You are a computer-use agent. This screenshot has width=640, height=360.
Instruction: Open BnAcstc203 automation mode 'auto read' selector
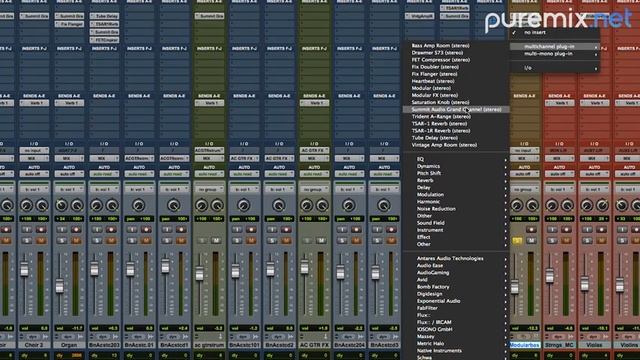[x=104, y=174]
